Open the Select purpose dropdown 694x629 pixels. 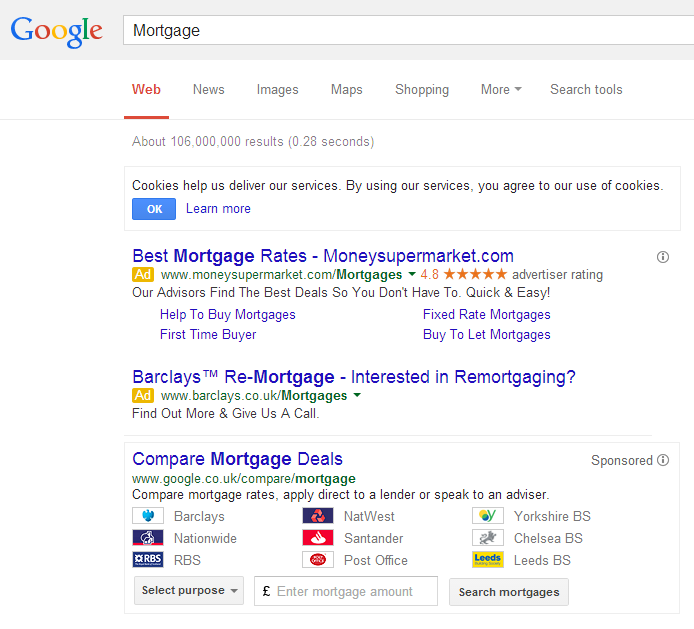(189, 590)
